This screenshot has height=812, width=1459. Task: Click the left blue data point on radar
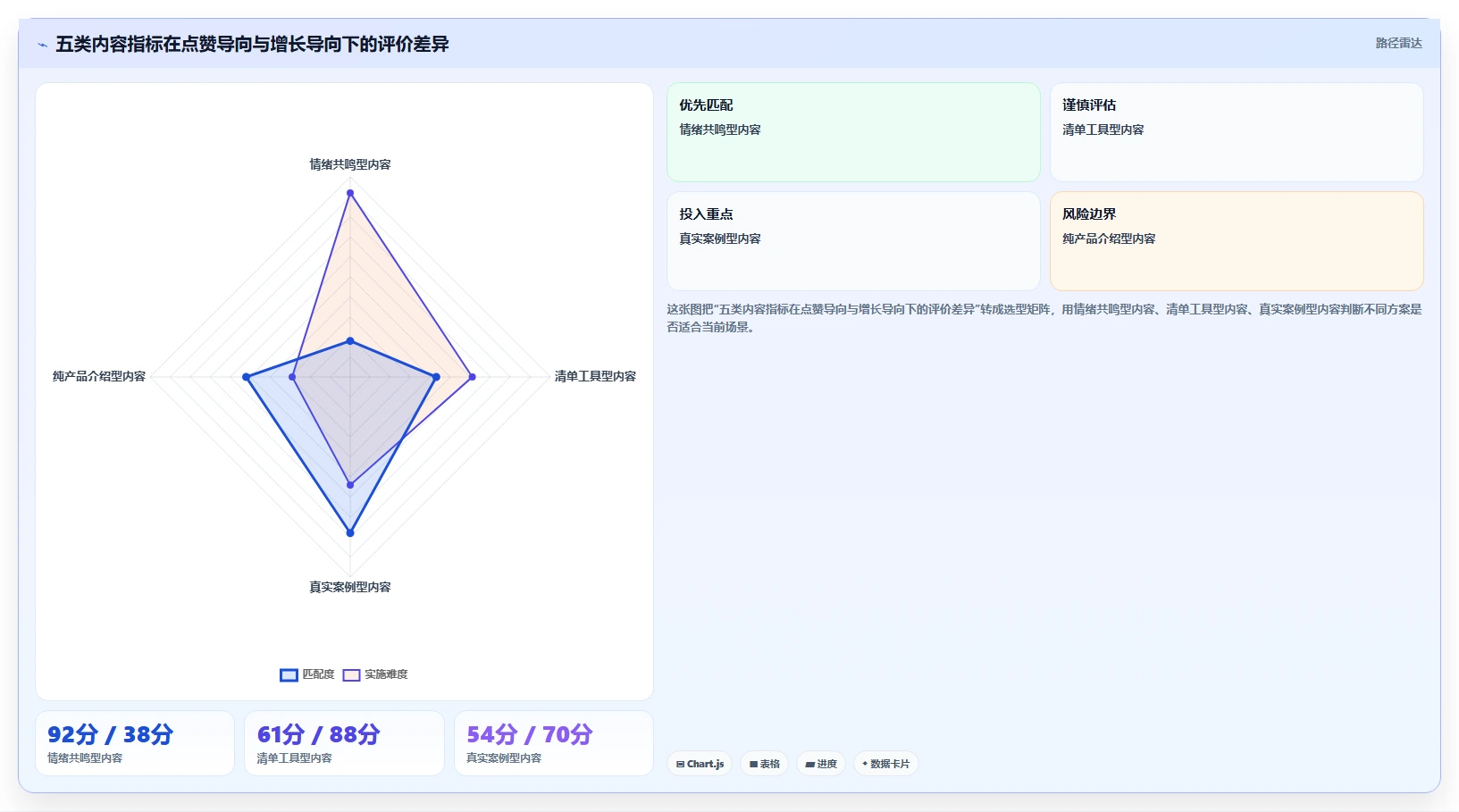coord(247,377)
